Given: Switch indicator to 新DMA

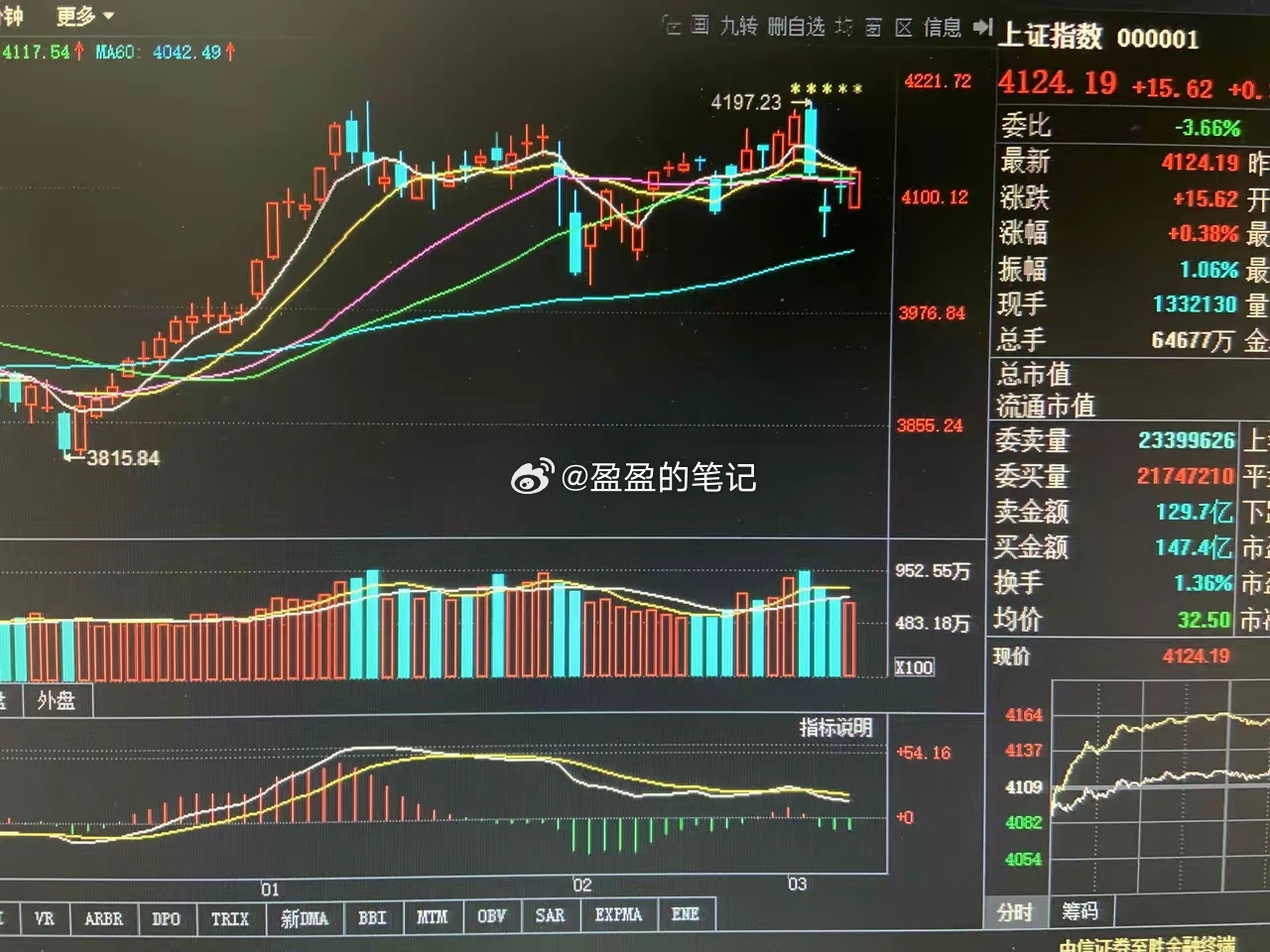Looking at the screenshot, I should click(304, 919).
